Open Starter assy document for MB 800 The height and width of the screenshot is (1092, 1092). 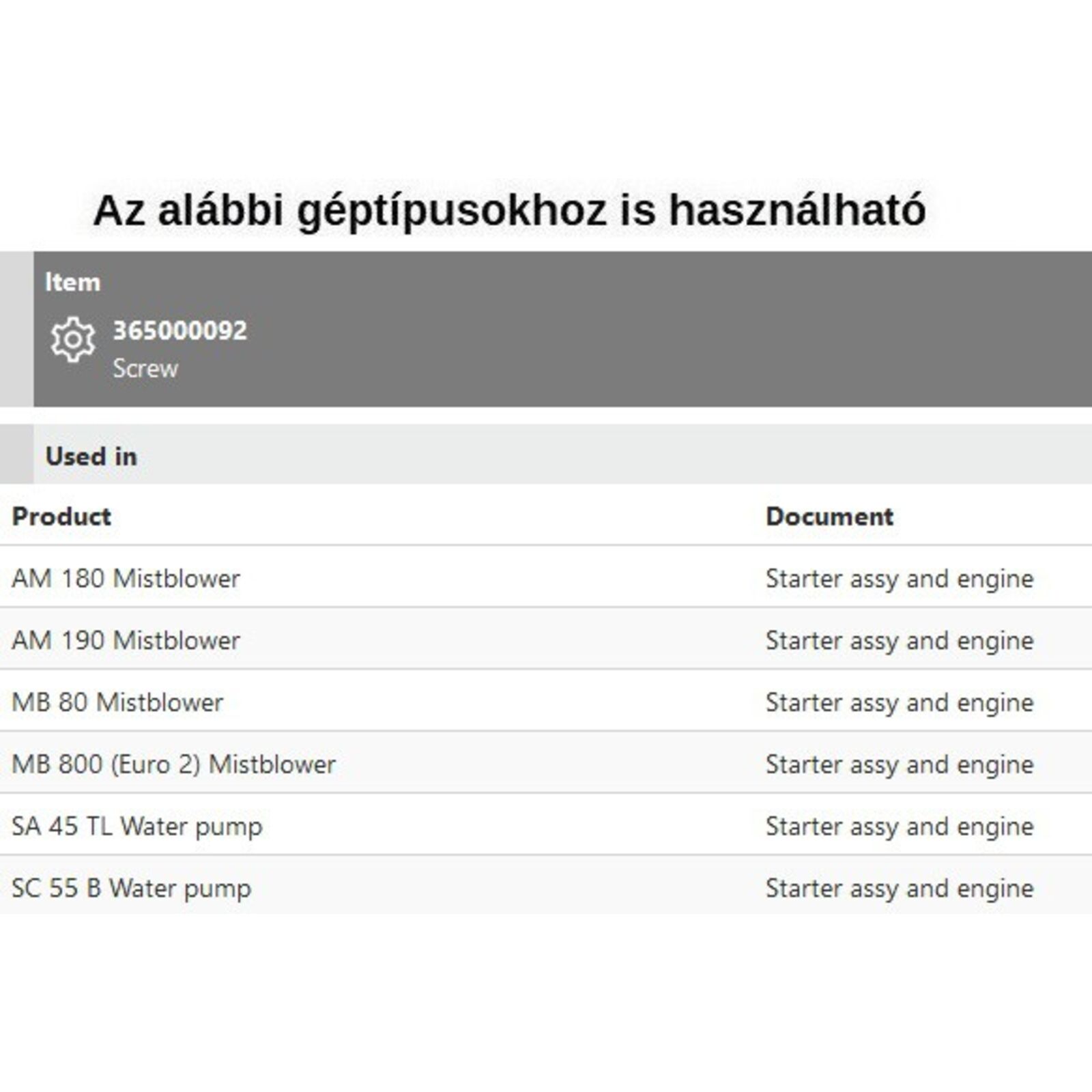[x=900, y=764]
